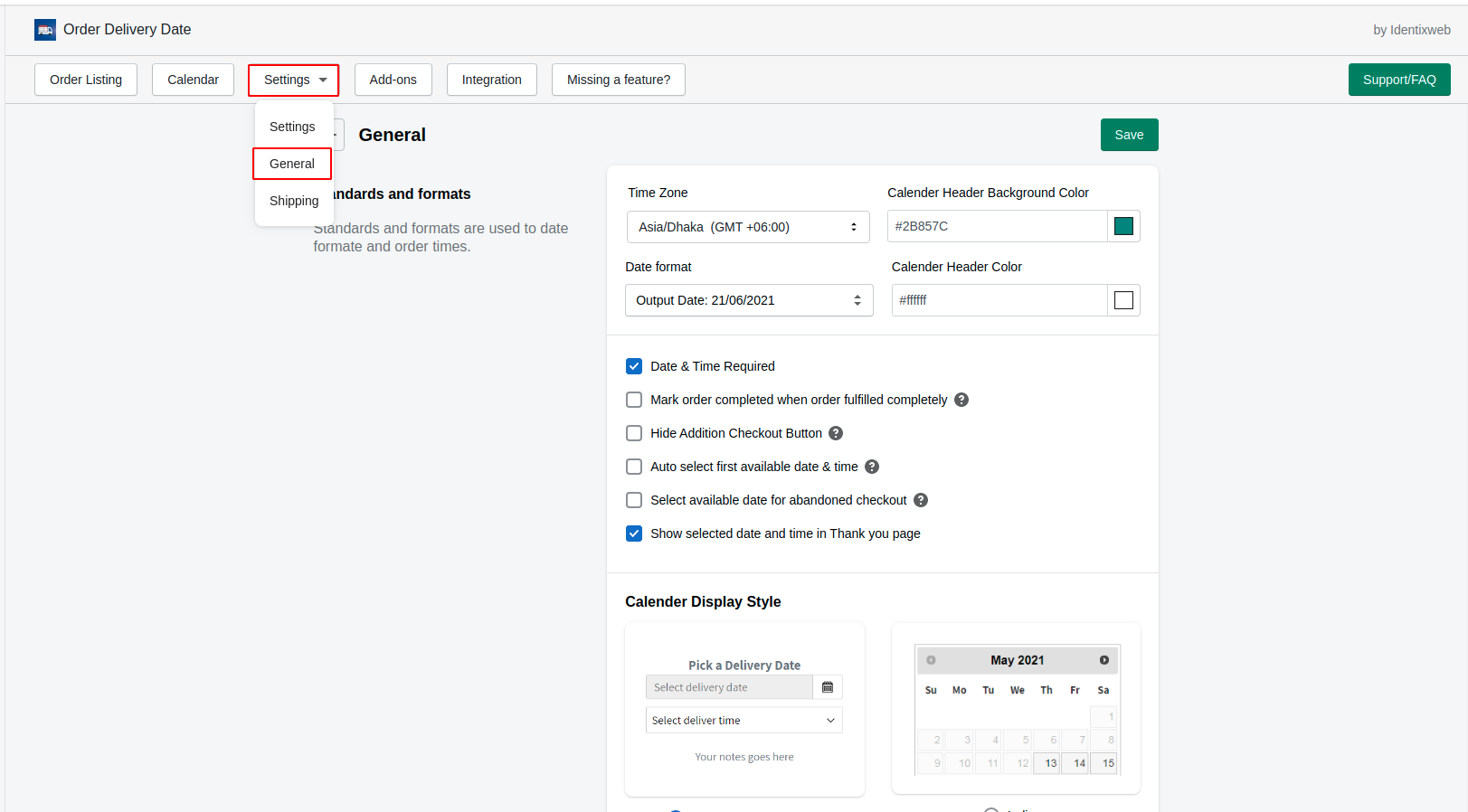The height and width of the screenshot is (812, 1468).
Task: Open the Add-ons tab
Action: pyautogui.click(x=393, y=80)
